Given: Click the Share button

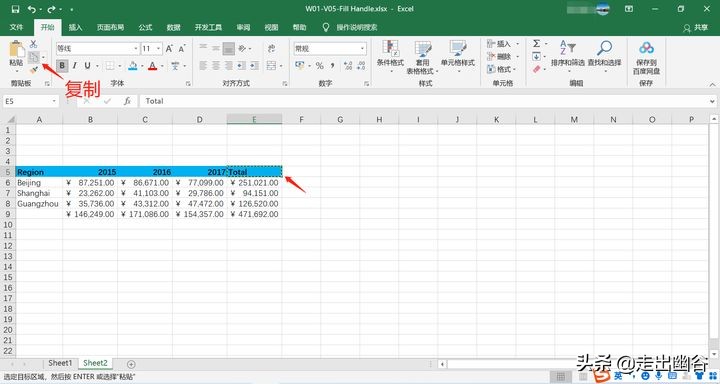Looking at the screenshot, I should point(696,28).
